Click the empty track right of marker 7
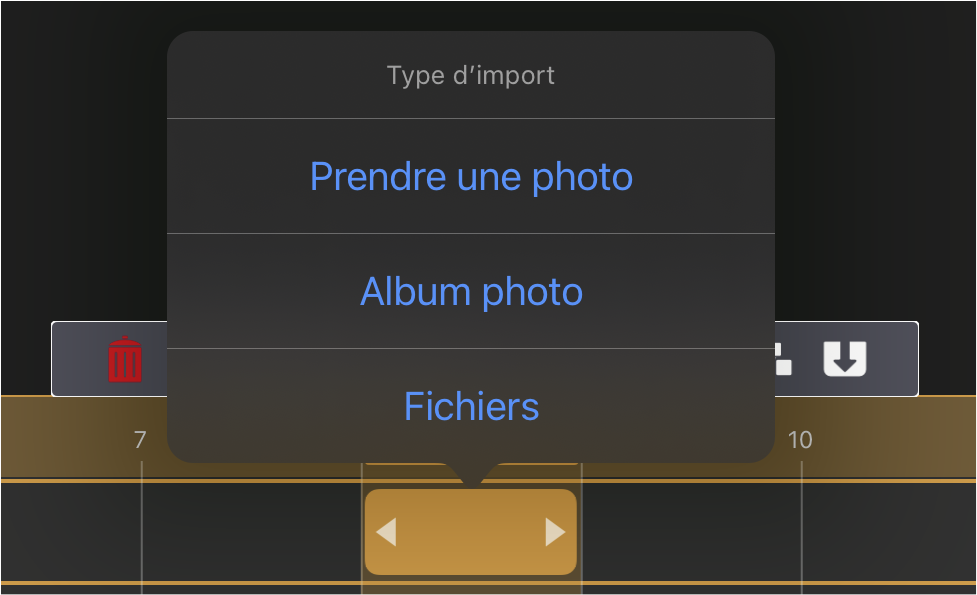The height and width of the screenshot is (595, 977). tap(249, 532)
